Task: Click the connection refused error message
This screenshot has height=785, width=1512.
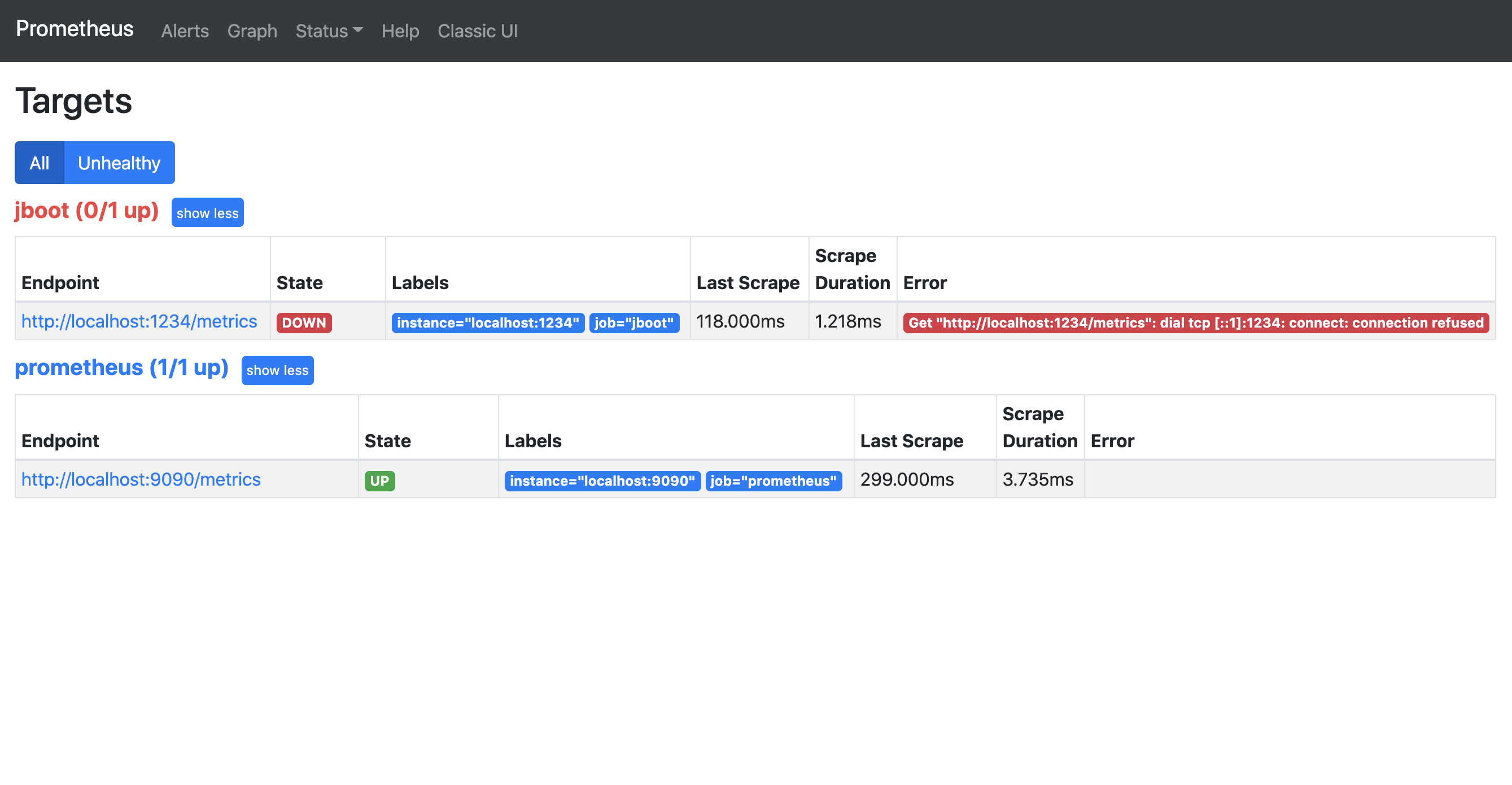Action: (x=1196, y=322)
